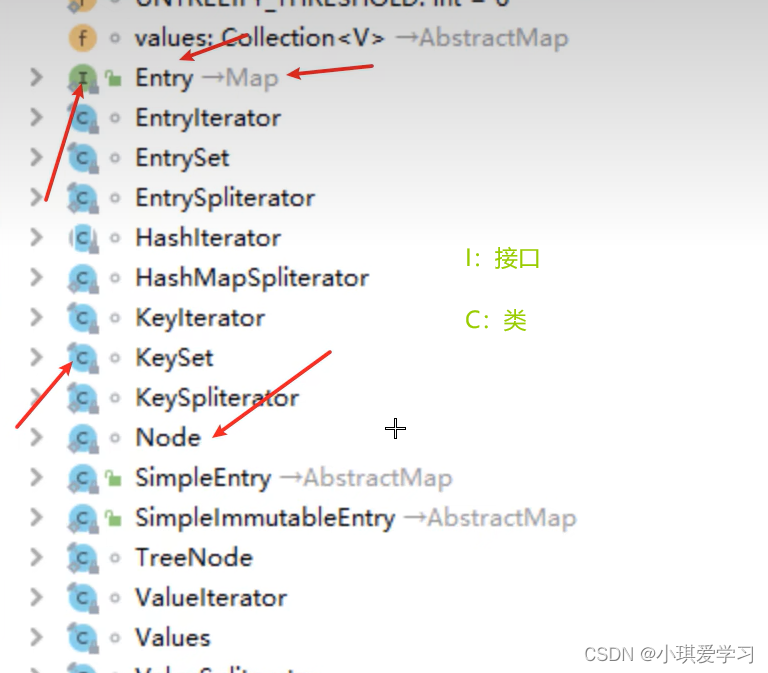This screenshot has height=673, width=768.
Task: Click the green public lock icon beside SimpleEntry
Action: coord(114,478)
